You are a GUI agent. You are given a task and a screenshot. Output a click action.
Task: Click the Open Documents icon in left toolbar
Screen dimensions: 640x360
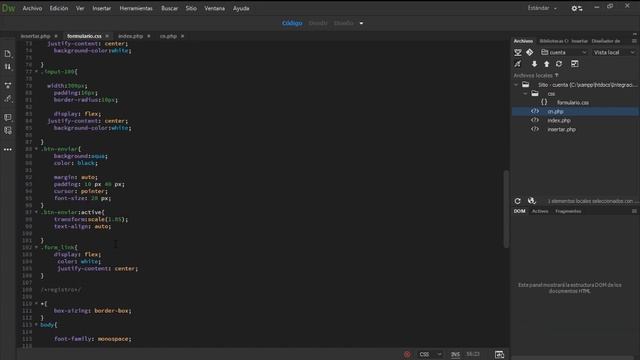(8, 54)
